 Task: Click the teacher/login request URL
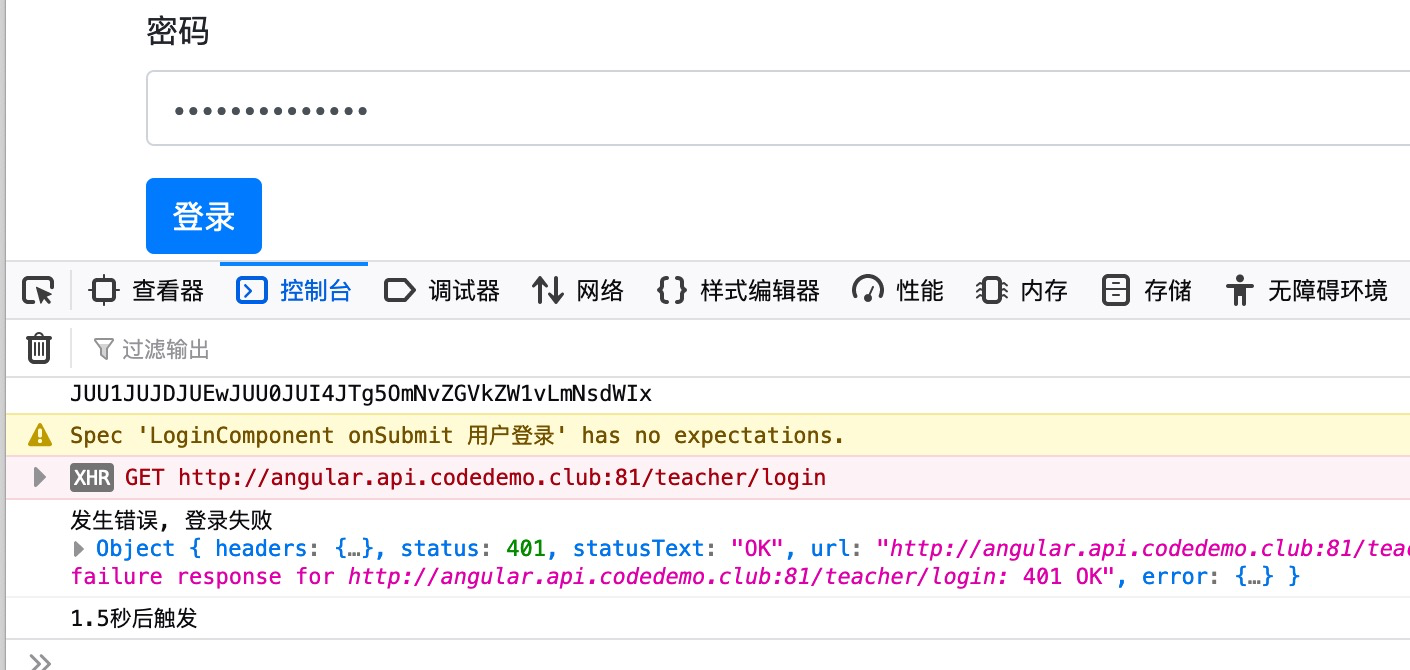tap(502, 477)
